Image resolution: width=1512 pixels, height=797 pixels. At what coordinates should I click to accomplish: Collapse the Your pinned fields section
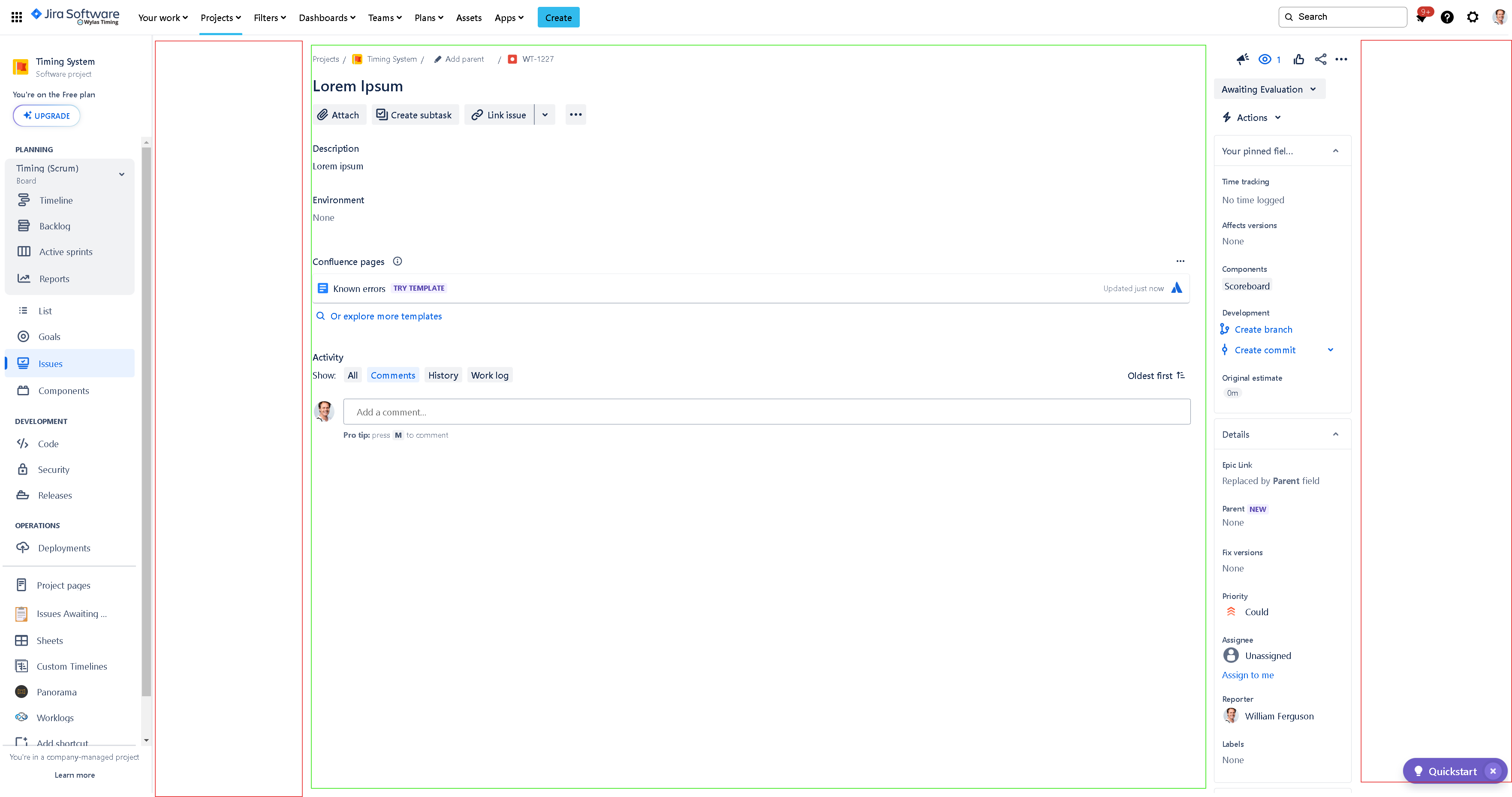pyautogui.click(x=1335, y=151)
